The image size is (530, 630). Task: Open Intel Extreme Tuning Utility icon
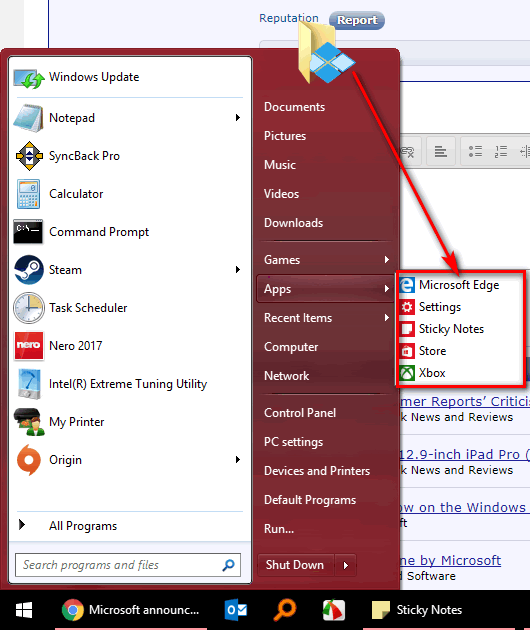tap(29, 384)
